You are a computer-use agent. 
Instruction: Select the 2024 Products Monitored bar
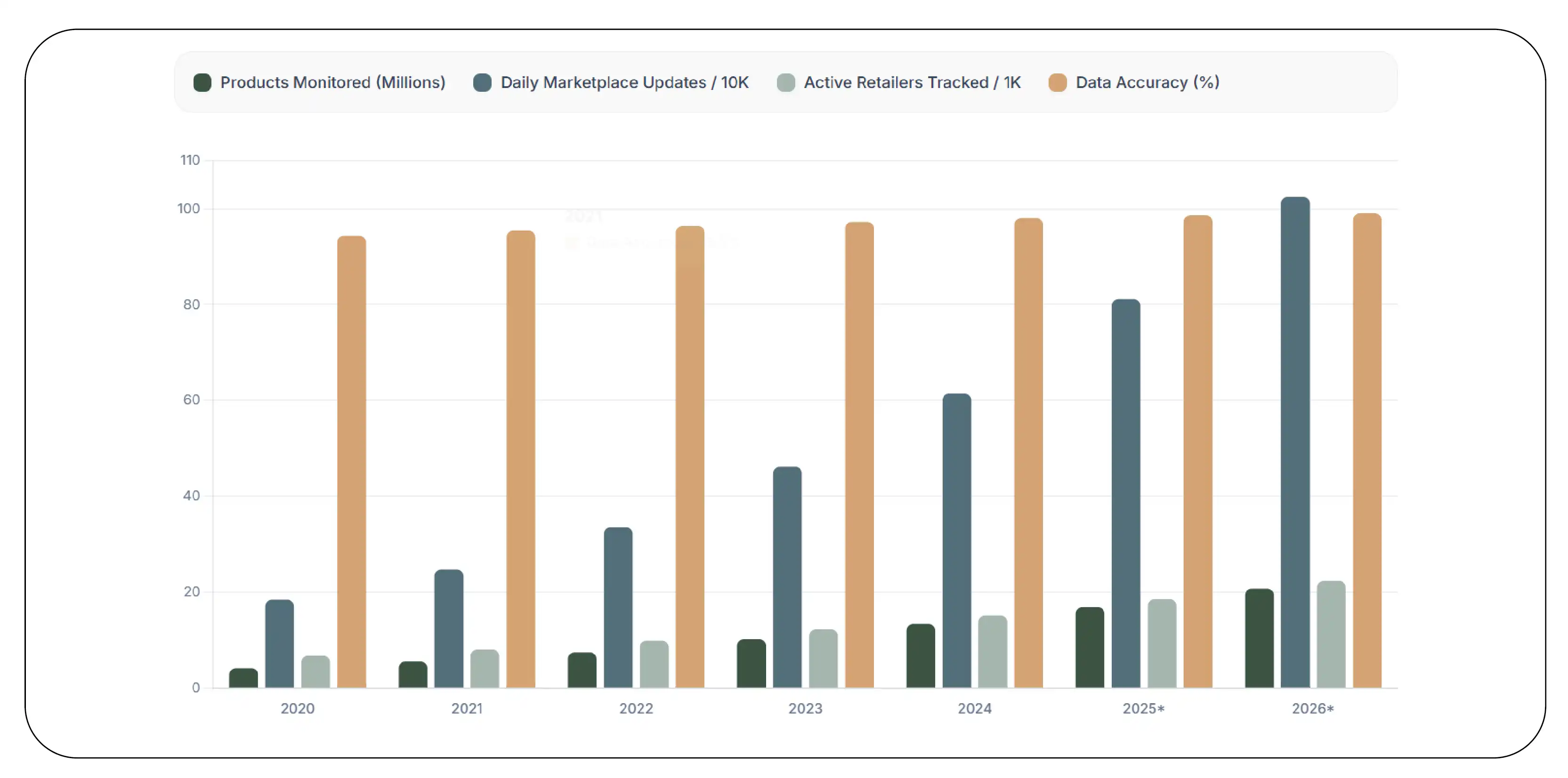[x=921, y=656]
